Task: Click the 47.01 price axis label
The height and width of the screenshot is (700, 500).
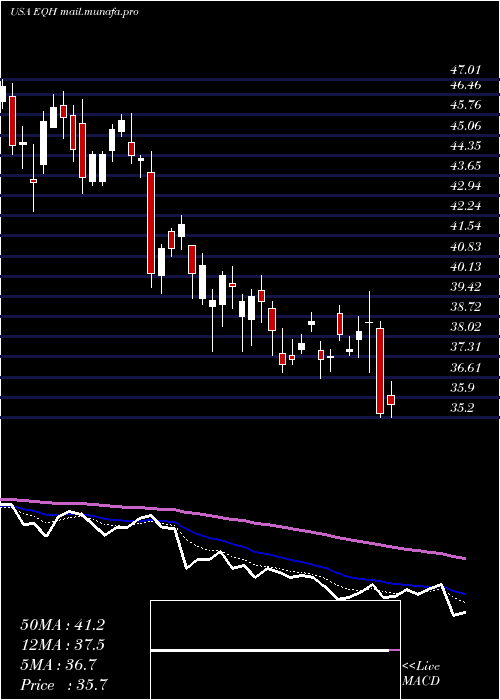Action: [x=465, y=70]
